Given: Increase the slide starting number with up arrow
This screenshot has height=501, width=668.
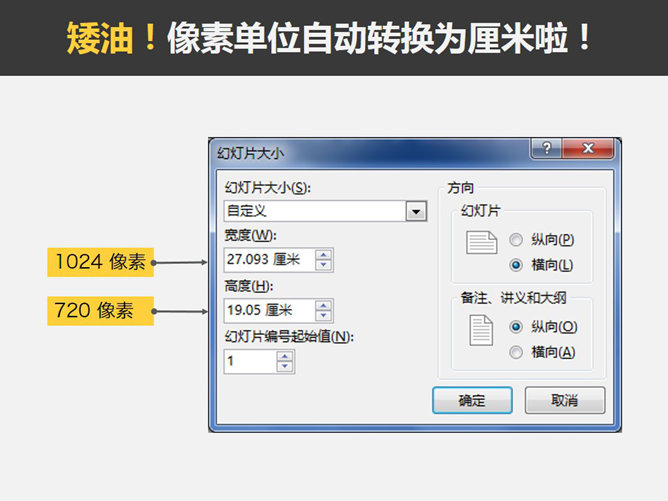Looking at the screenshot, I should pos(285,355).
